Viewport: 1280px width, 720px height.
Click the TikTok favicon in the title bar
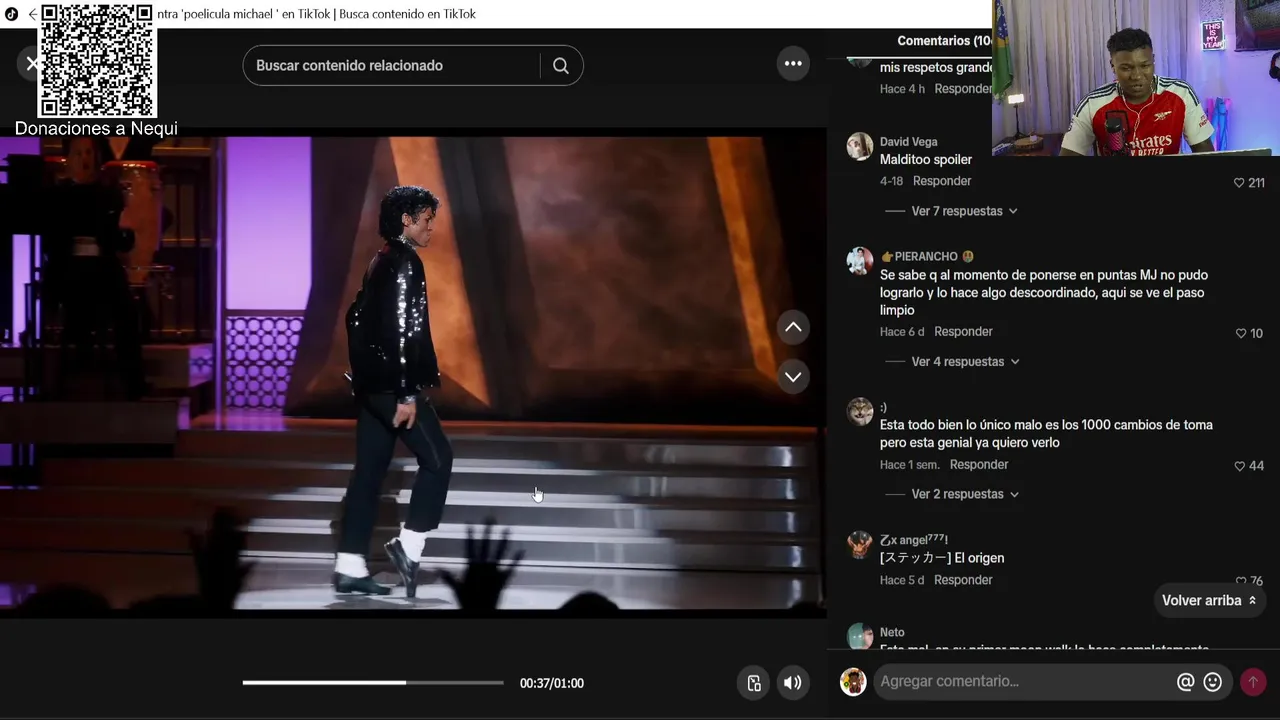[x=12, y=14]
